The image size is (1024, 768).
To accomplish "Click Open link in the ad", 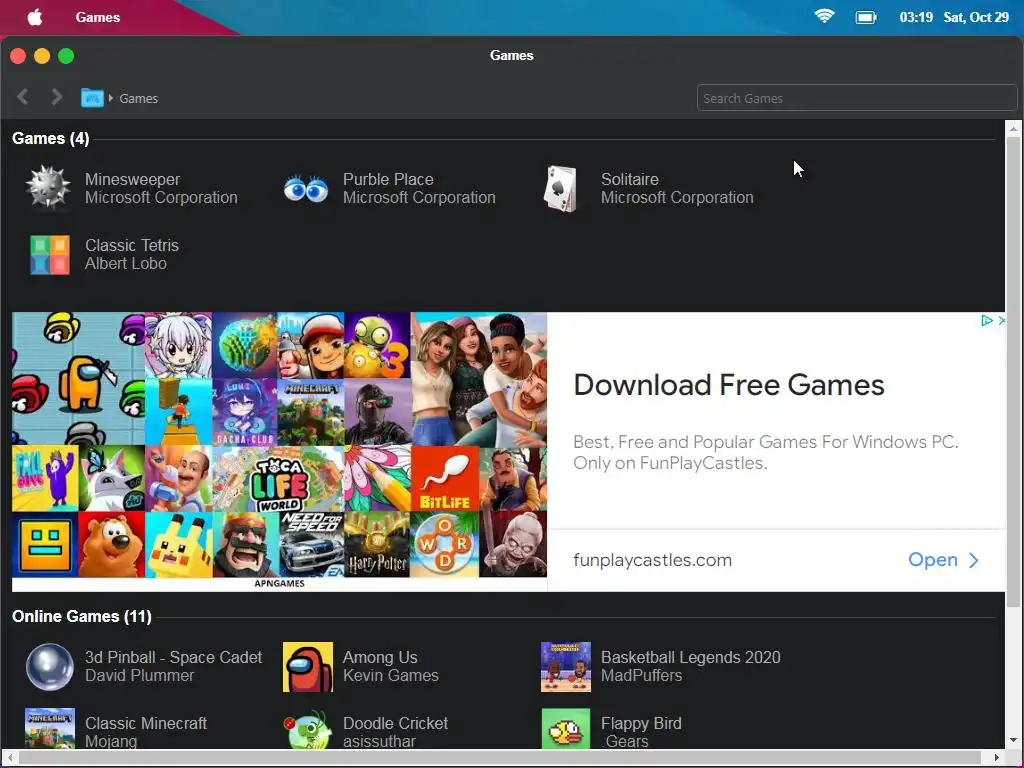I will (x=943, y=560).
